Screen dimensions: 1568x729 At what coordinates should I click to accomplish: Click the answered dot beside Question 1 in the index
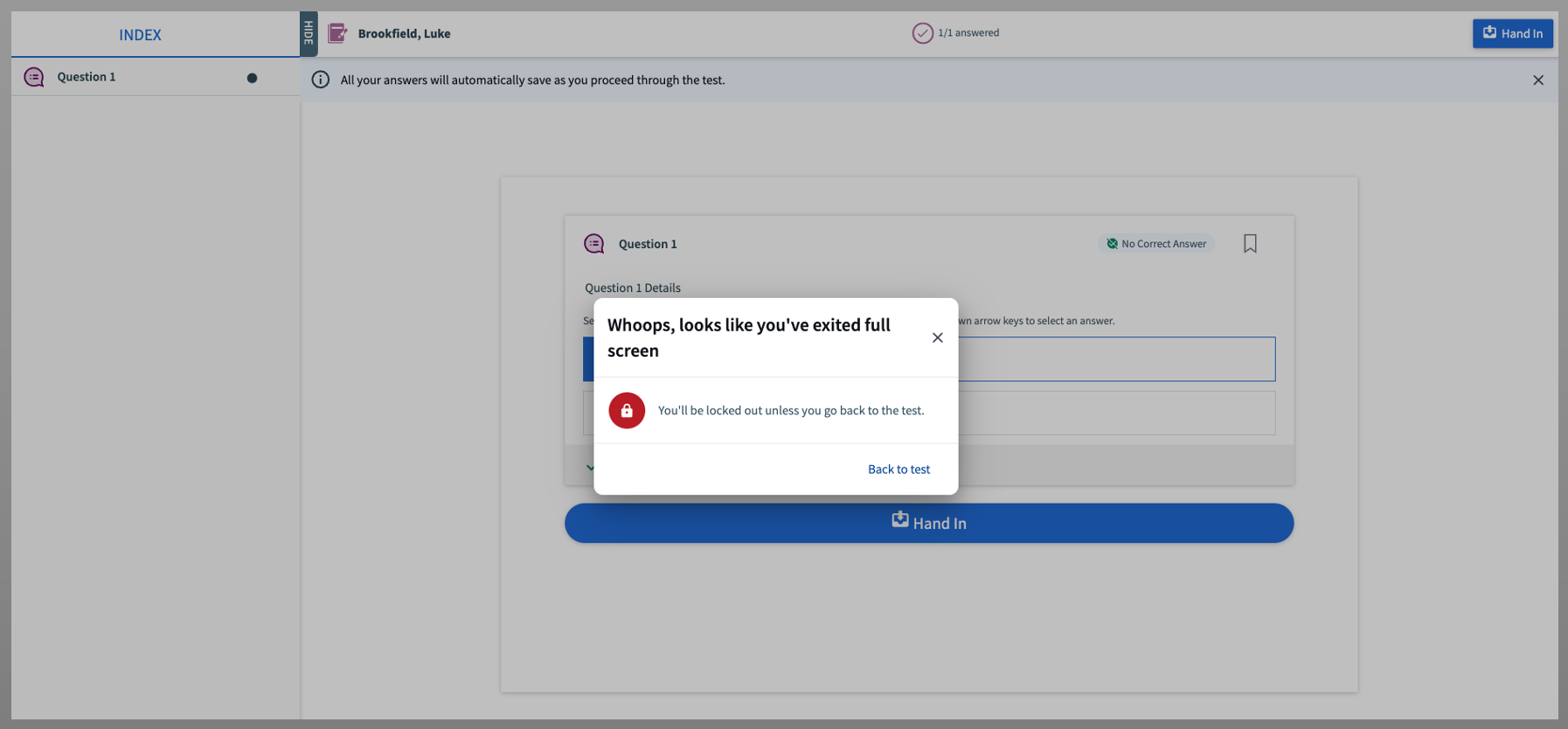pos(252,78)
